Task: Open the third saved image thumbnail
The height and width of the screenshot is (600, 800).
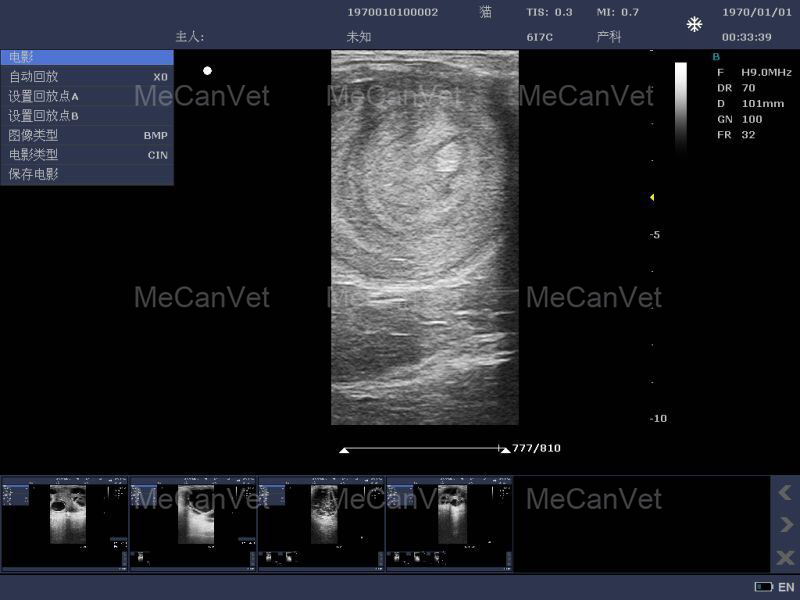Action: click(321, 523)
